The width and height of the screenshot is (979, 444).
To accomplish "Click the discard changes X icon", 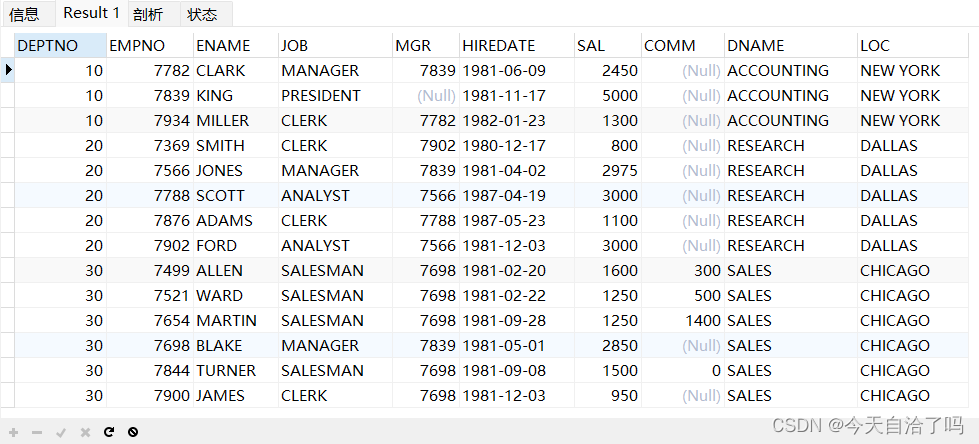I will click(x=85, y=432).
